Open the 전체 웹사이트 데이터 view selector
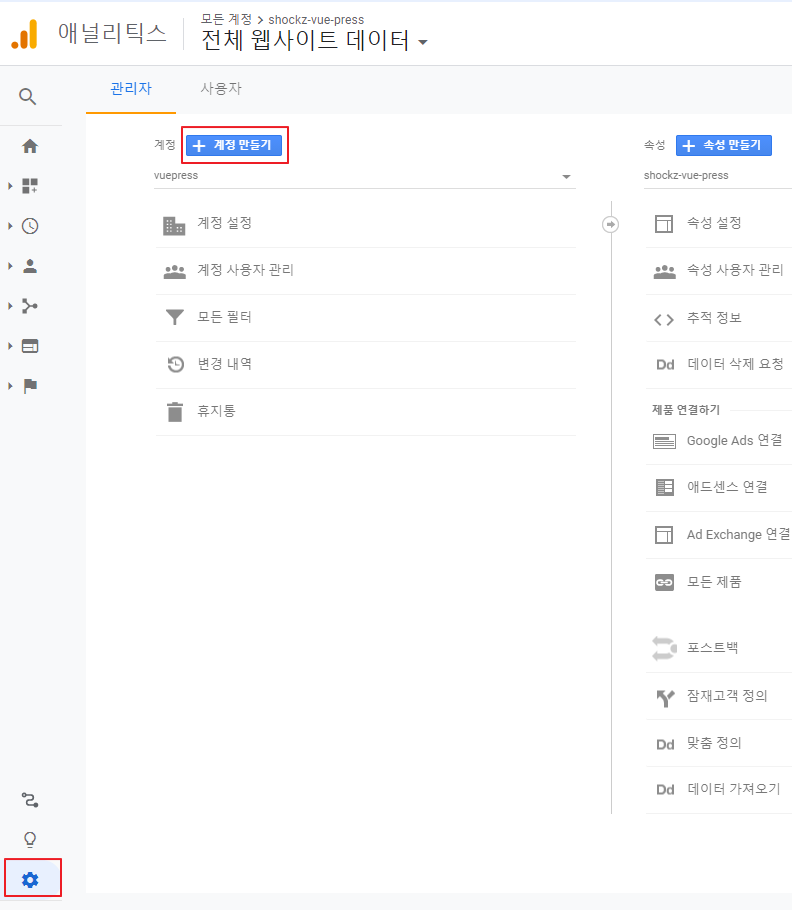 click(315, 41)
